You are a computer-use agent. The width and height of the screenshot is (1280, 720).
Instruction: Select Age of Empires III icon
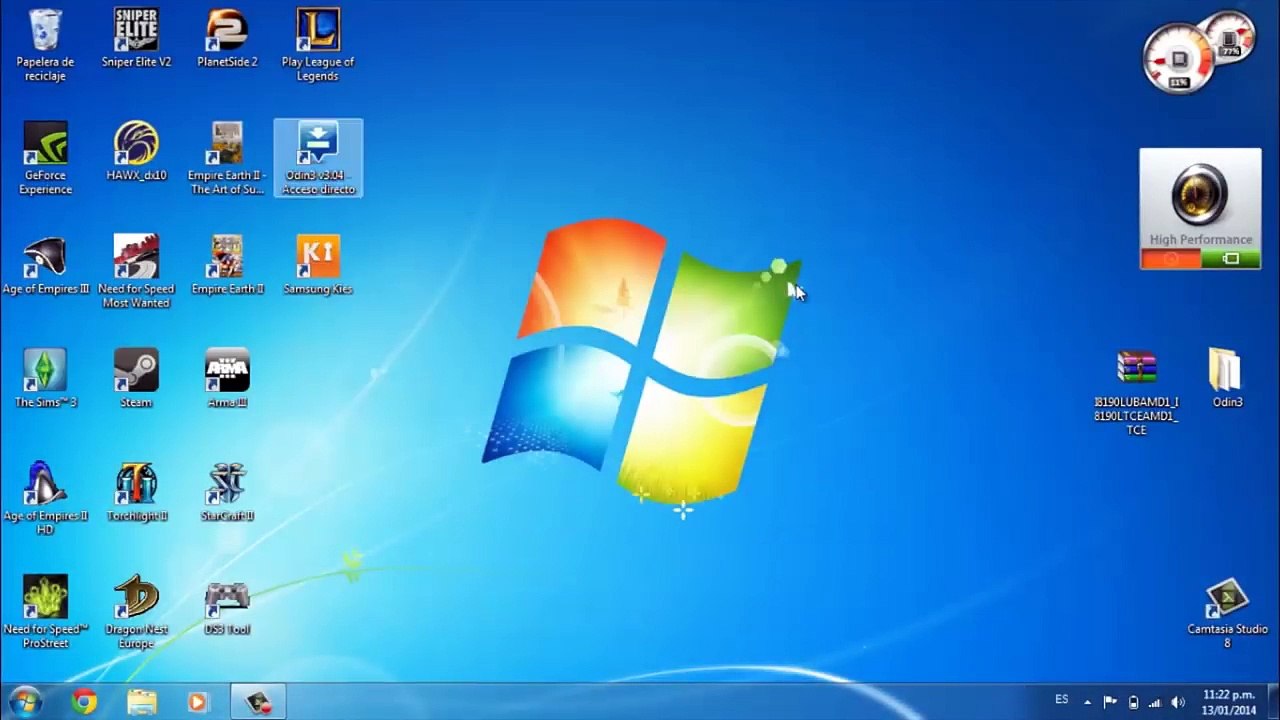[45, 265]
